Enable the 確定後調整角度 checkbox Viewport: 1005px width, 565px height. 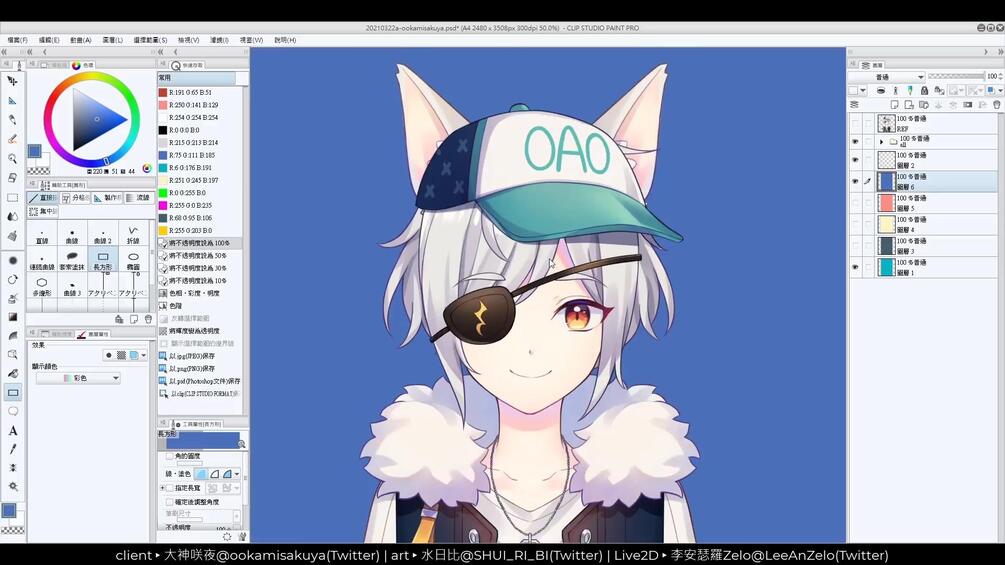[170, 502]
